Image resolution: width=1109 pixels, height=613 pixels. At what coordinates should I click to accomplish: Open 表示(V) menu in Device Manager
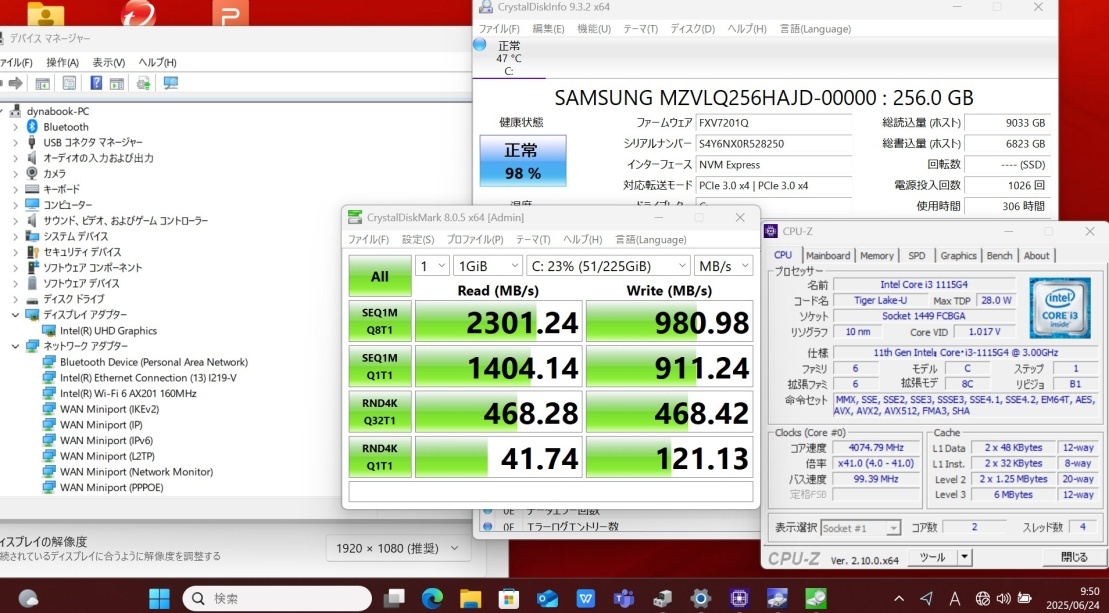(108, 62)
